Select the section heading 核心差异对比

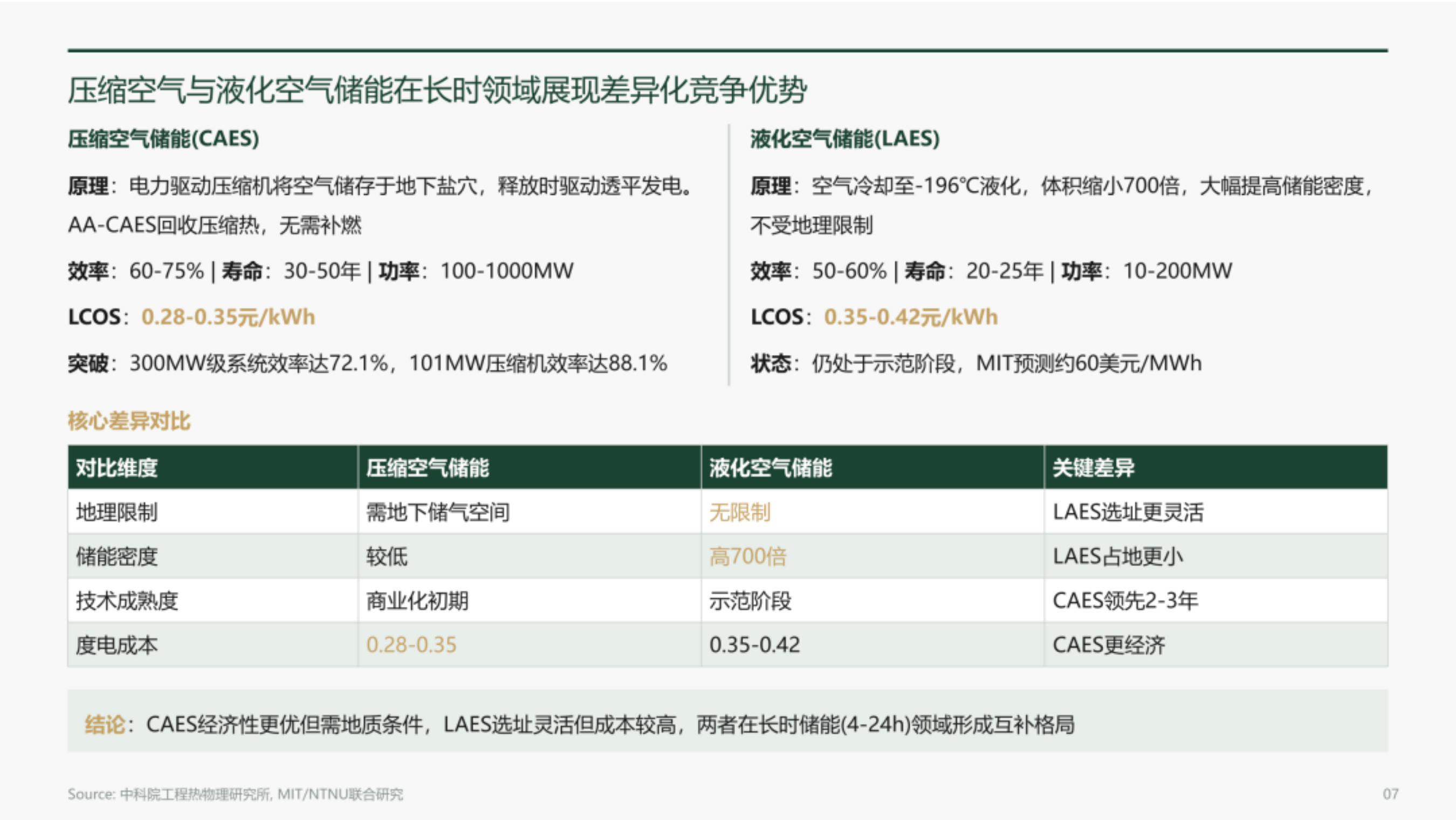tap(129, 421)
